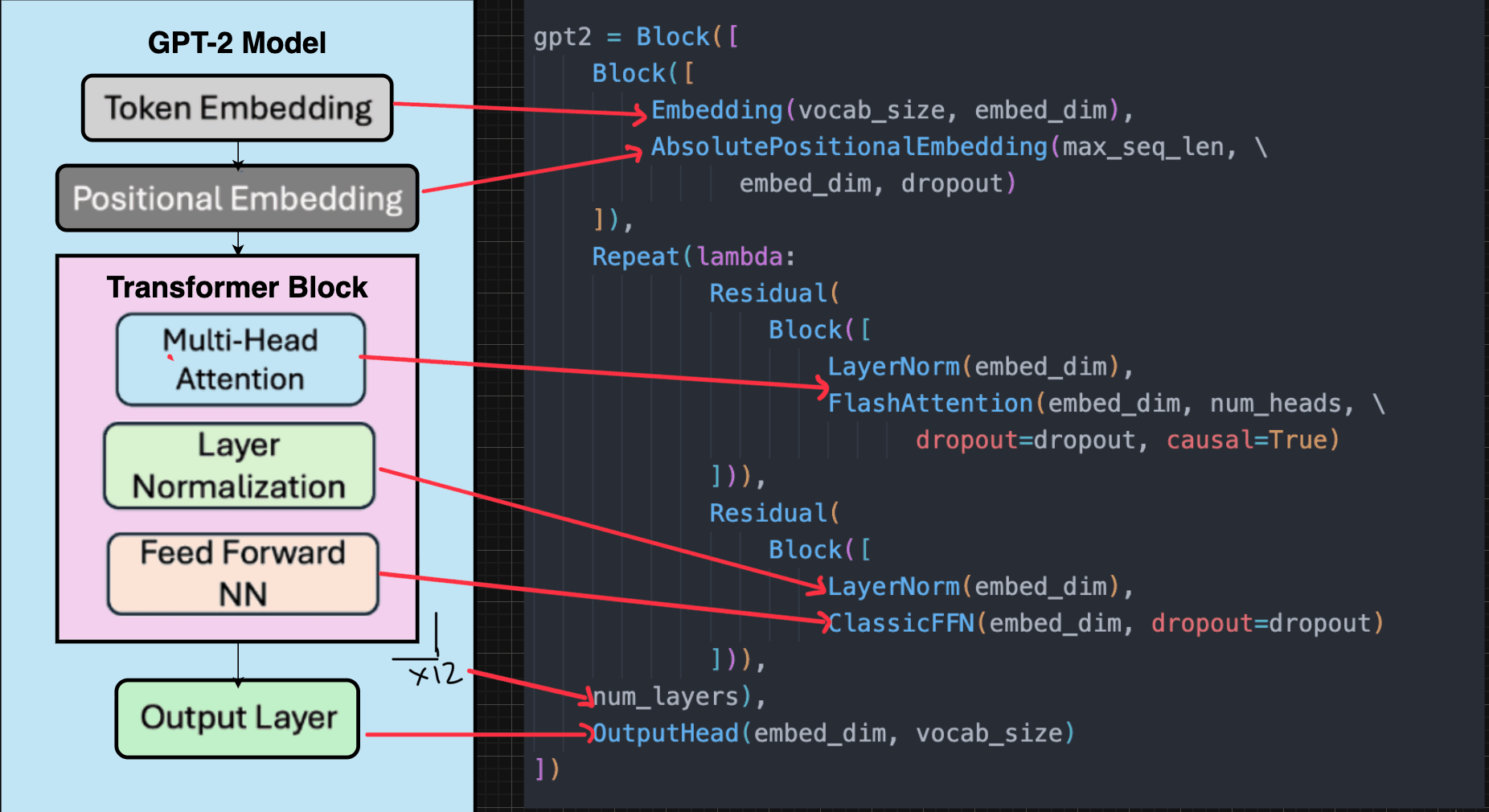1489x812 pixels.
Task: Select the Output Layer box
Action: coord(236,718)
